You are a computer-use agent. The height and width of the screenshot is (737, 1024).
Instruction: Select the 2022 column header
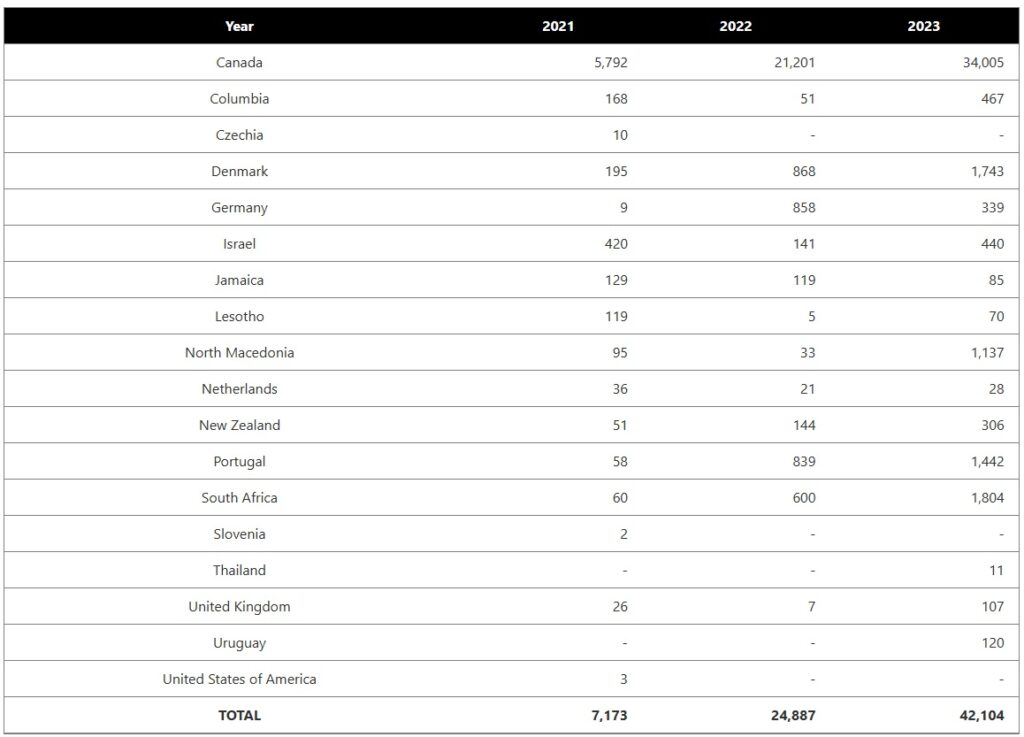click(x=735, y=26)
